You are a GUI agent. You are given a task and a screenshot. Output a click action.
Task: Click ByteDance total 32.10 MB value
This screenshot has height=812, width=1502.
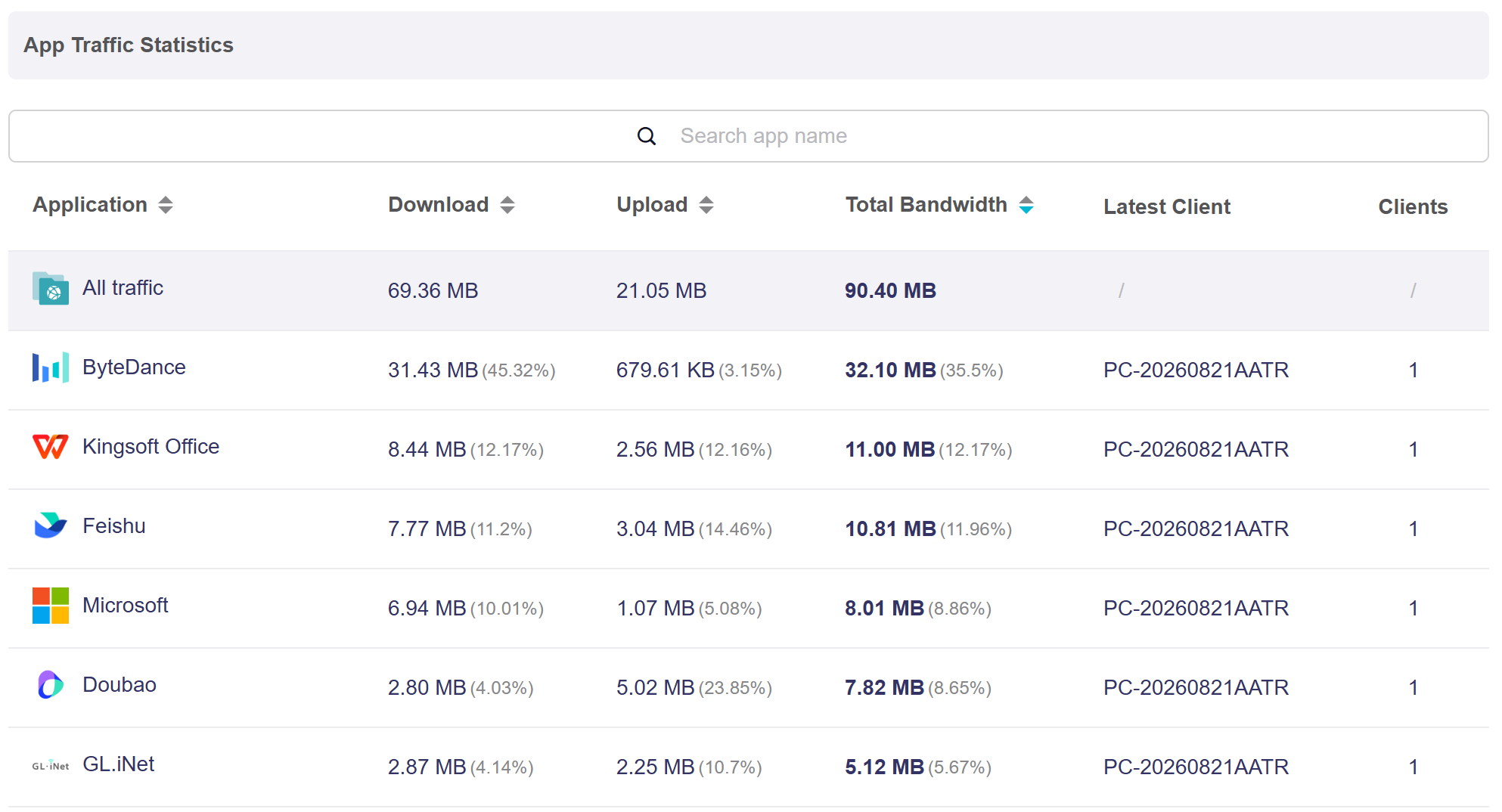[x=891, y=370]
